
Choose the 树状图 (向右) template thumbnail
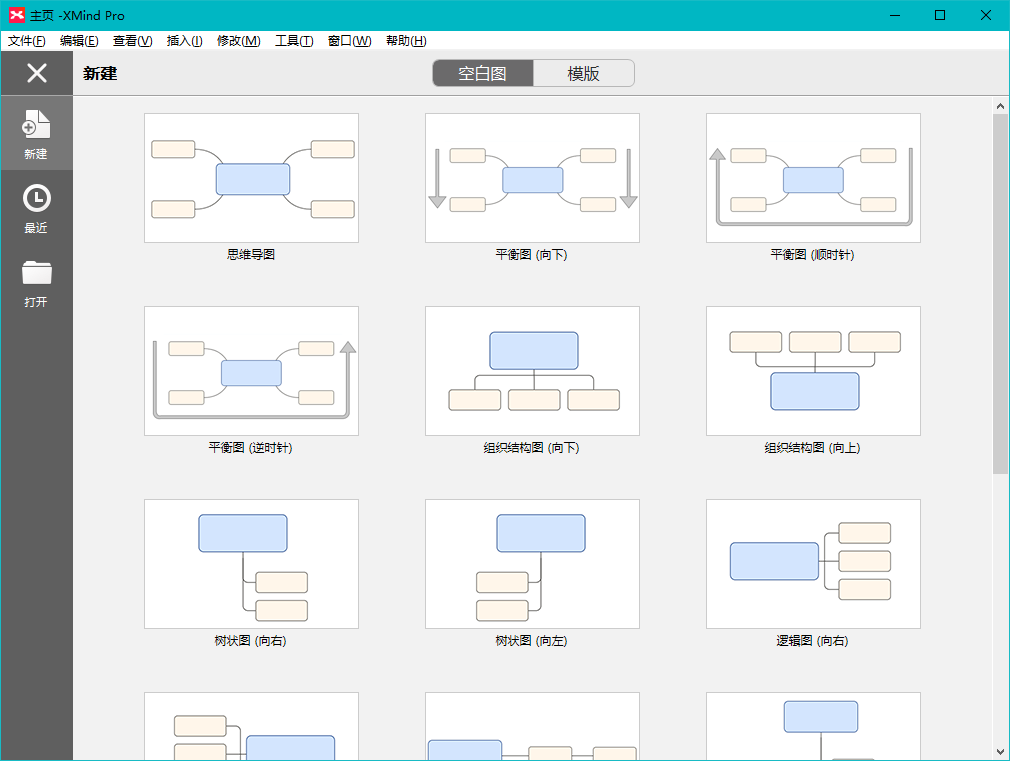click(251, 564)
